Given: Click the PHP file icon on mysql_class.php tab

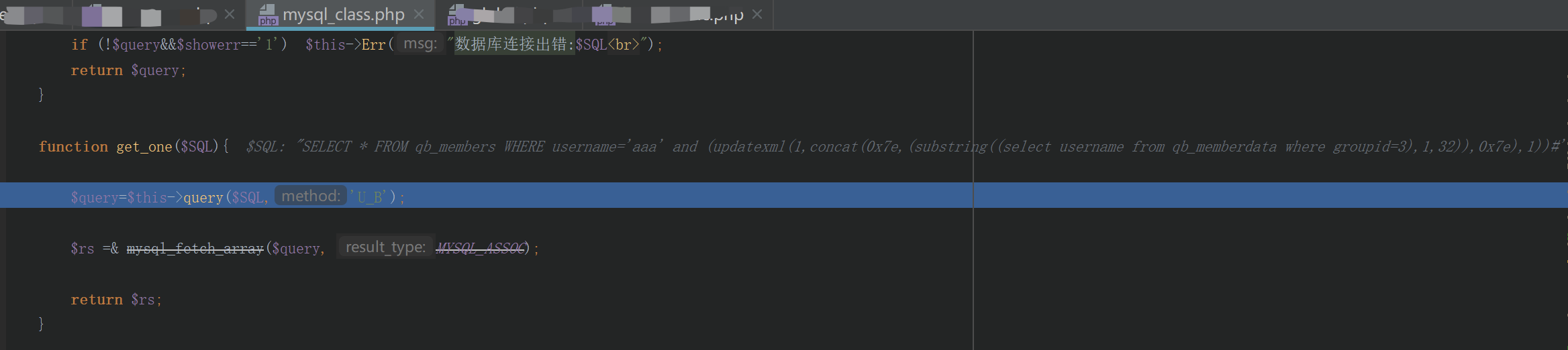Looking at the screenshot, I should [x=267, y=15].
